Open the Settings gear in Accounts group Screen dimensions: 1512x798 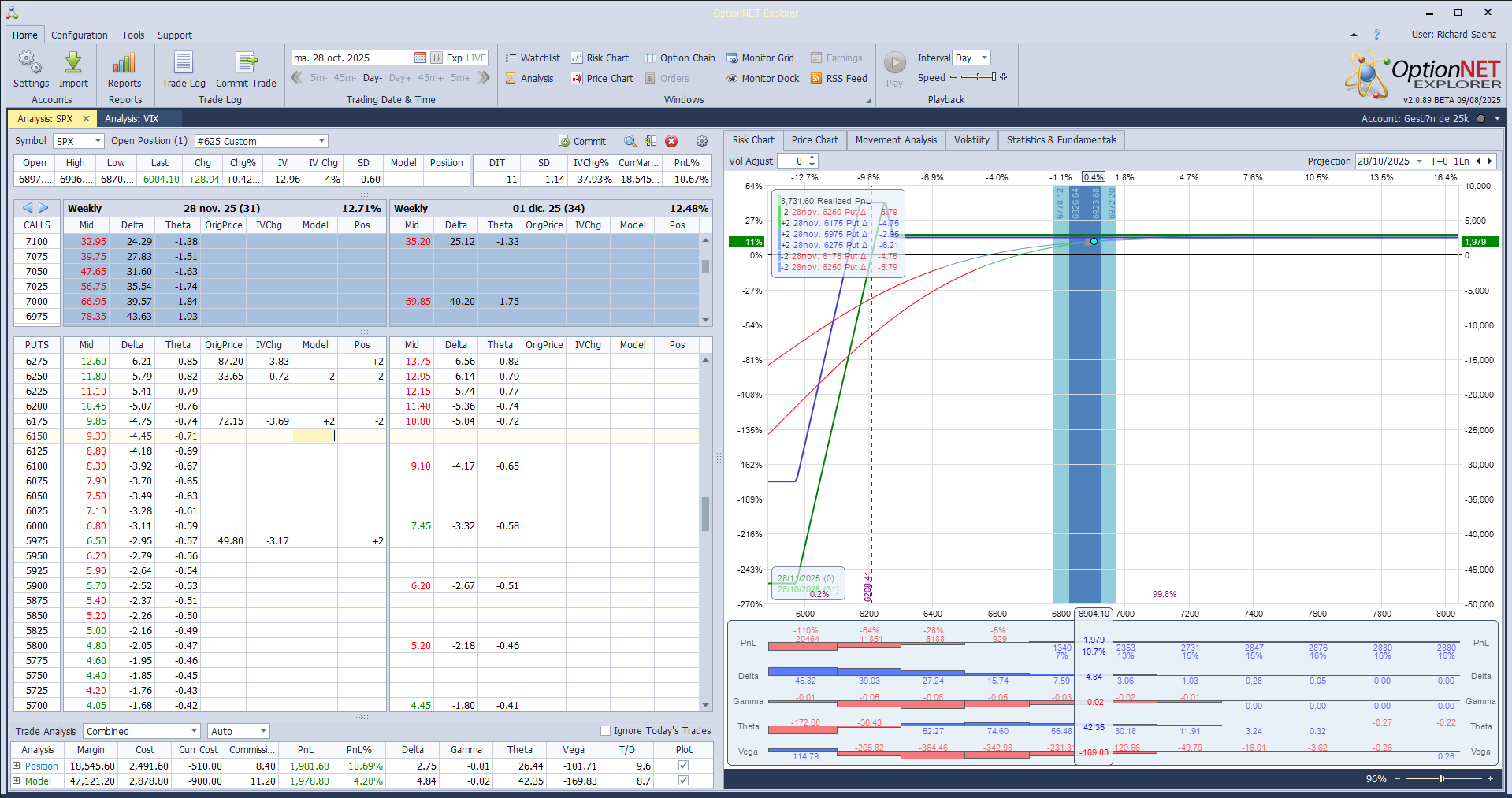[x=31, y=70]
